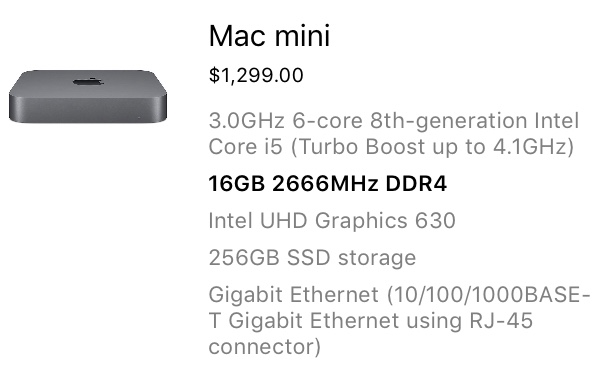The image size is (602, 382).
Task: Click the Core i5 text
Action: [x=245, y=147]
